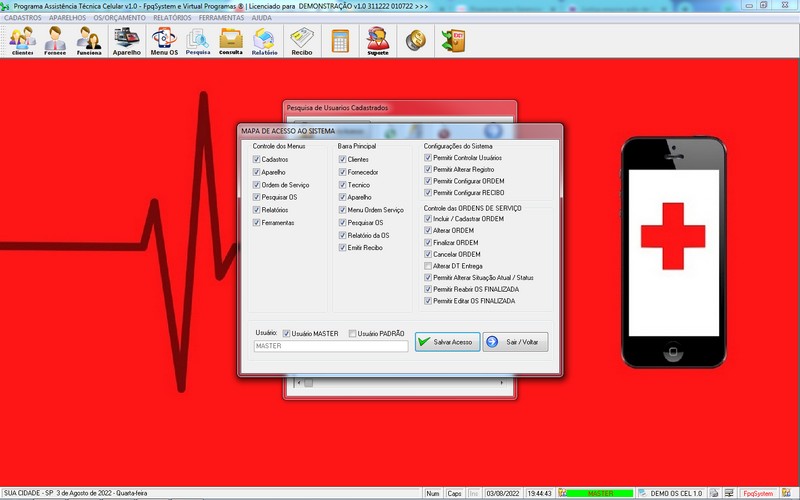Click the 19:44:43 clock in status bar
The image size is (800, 500).
539,493
